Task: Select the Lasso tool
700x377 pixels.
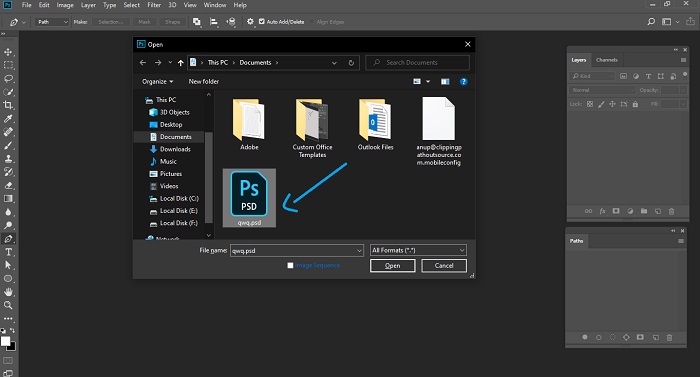Action: (x=8, y=79)
